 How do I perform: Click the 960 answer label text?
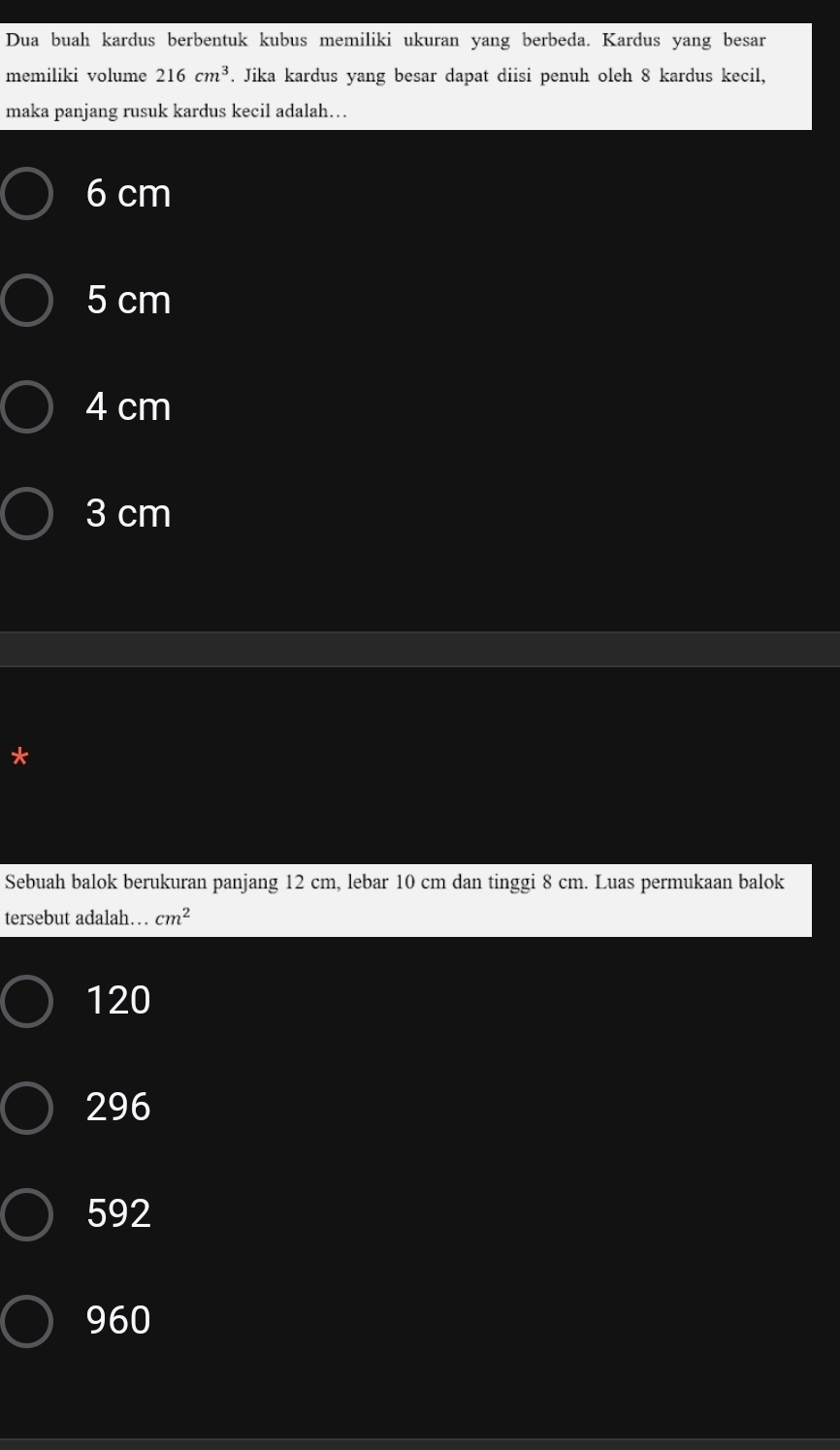(x=119, y=1320)
